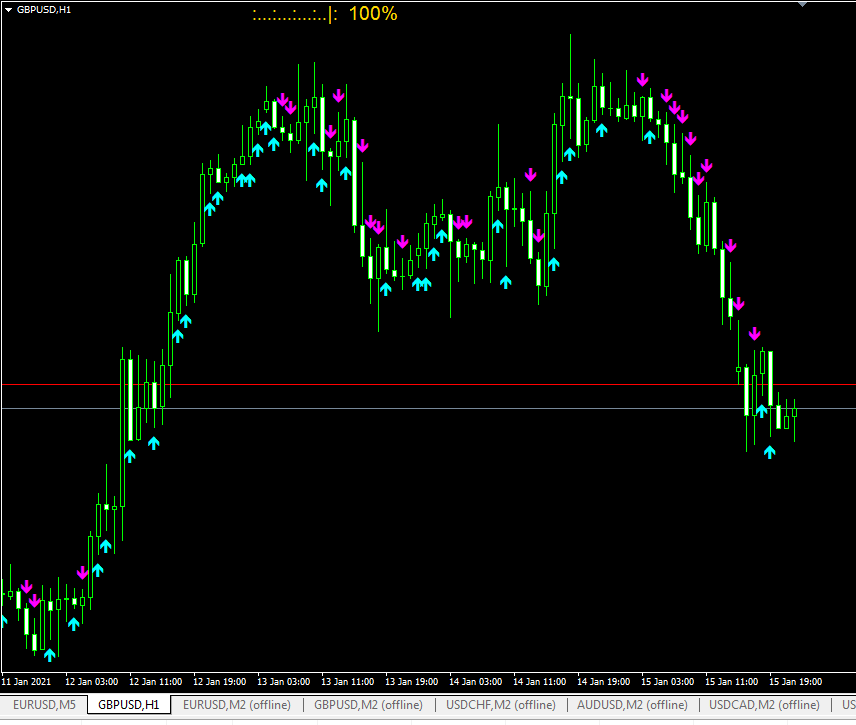Image resolution: width=856 pixels, height=725 pixels.
Task: Select the GBPUSD,H1 chart tab
Action: tap(129, 705)
